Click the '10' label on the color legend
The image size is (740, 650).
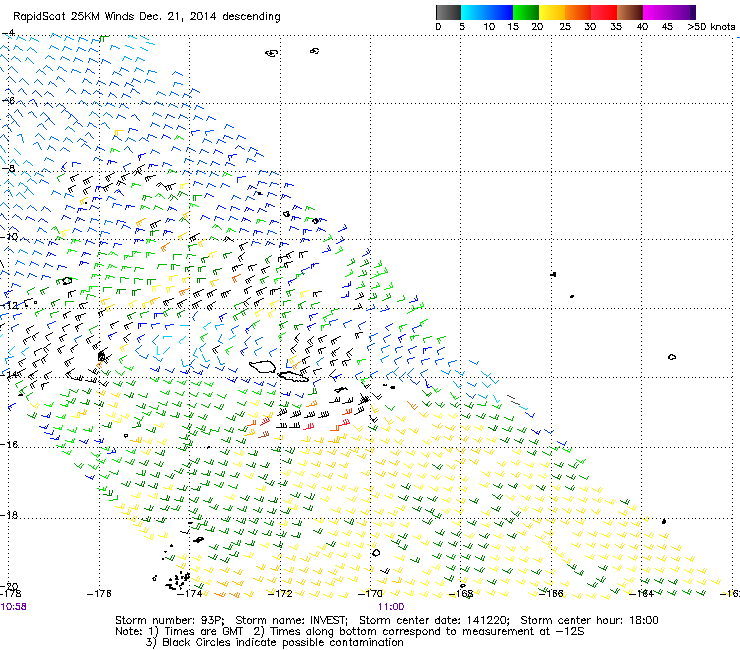489,27
